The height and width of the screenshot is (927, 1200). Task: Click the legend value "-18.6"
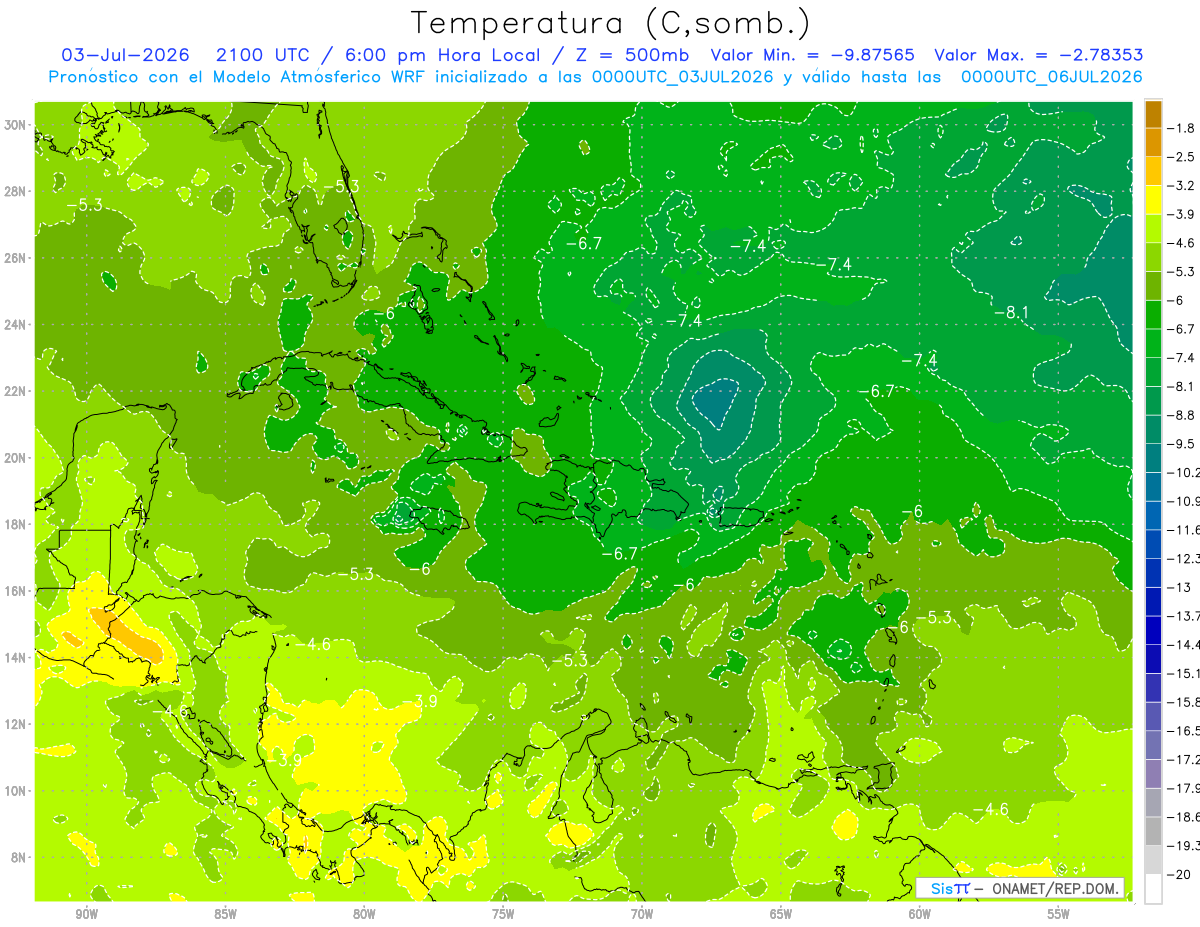(1184, 815)
